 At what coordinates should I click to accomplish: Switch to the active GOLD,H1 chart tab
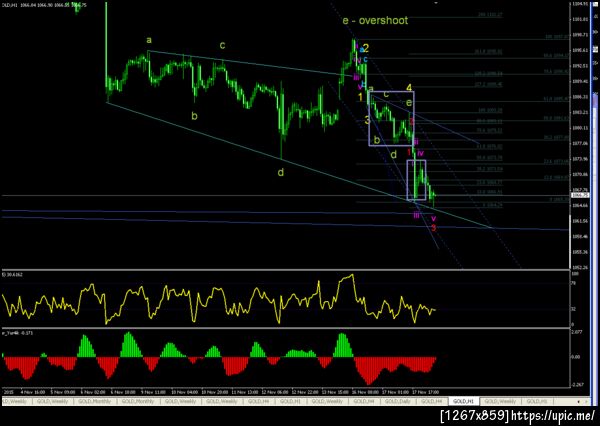pos(463,401)
